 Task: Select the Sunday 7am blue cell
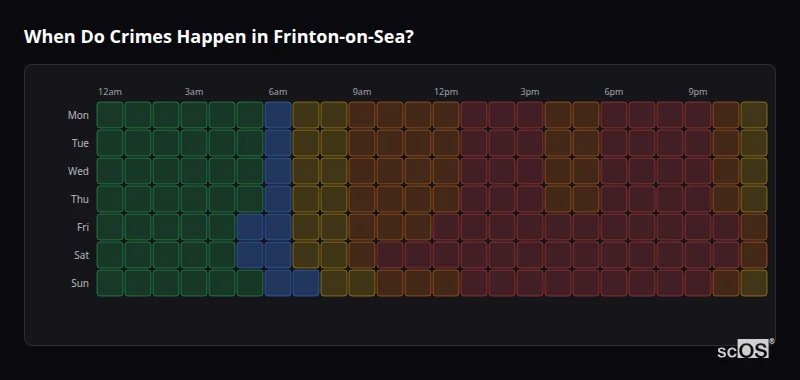(x=306, y=283)
